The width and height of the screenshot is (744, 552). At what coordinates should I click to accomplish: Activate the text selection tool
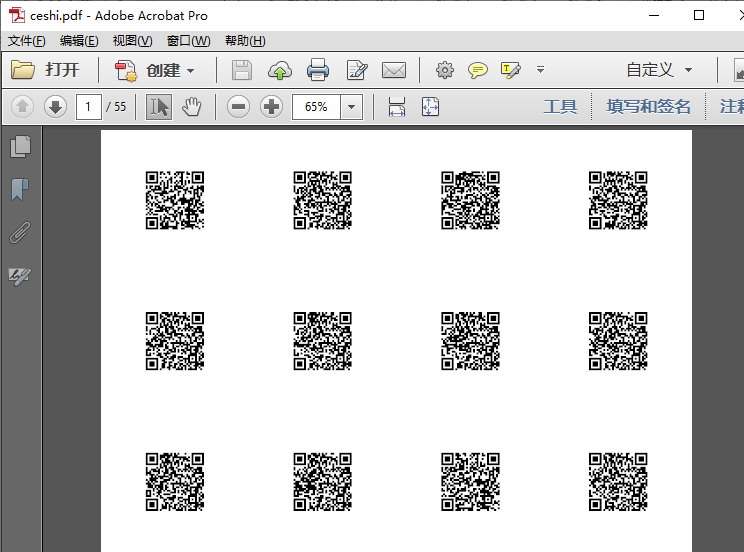[x=158, y=106]
